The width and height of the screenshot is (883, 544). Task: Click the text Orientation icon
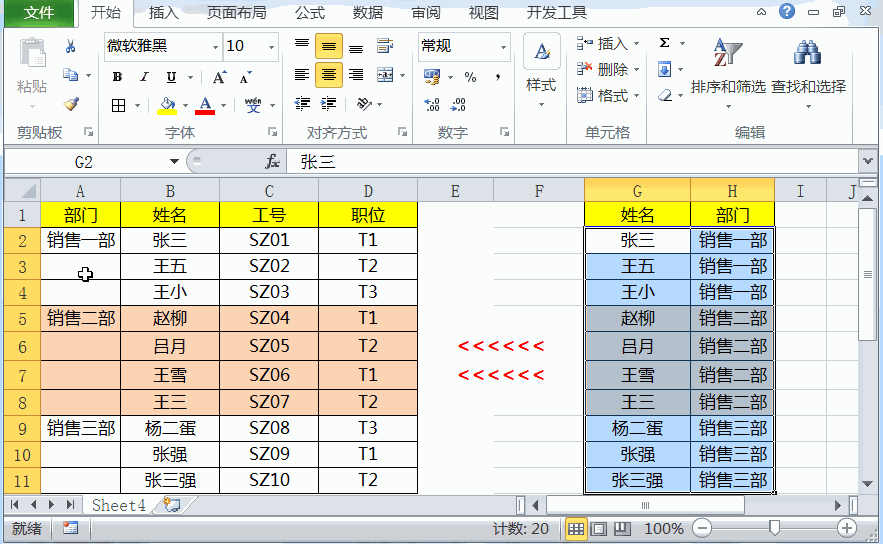[364, 104]
